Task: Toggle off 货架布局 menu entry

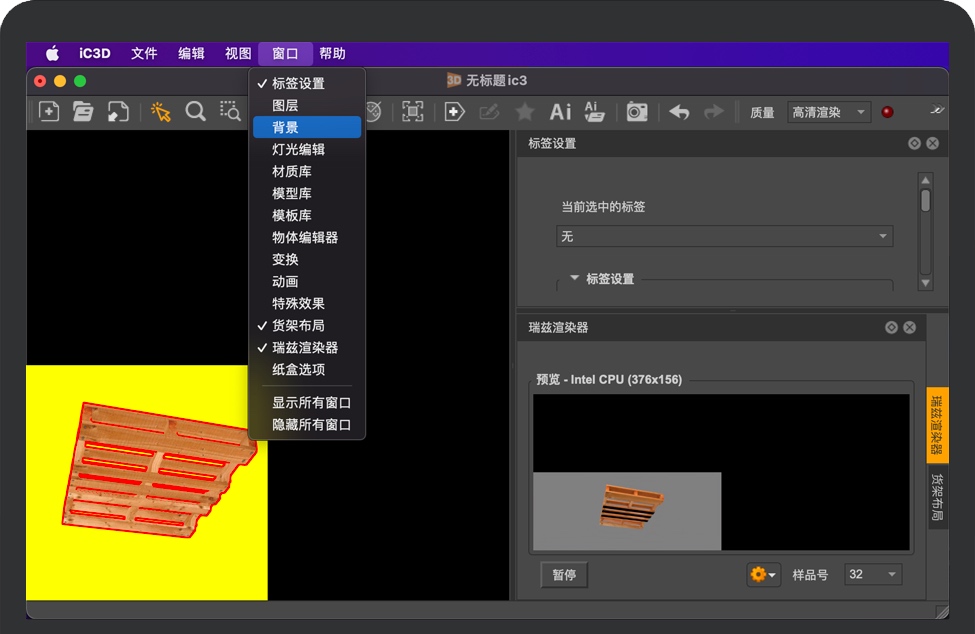Action: [298, 325]
